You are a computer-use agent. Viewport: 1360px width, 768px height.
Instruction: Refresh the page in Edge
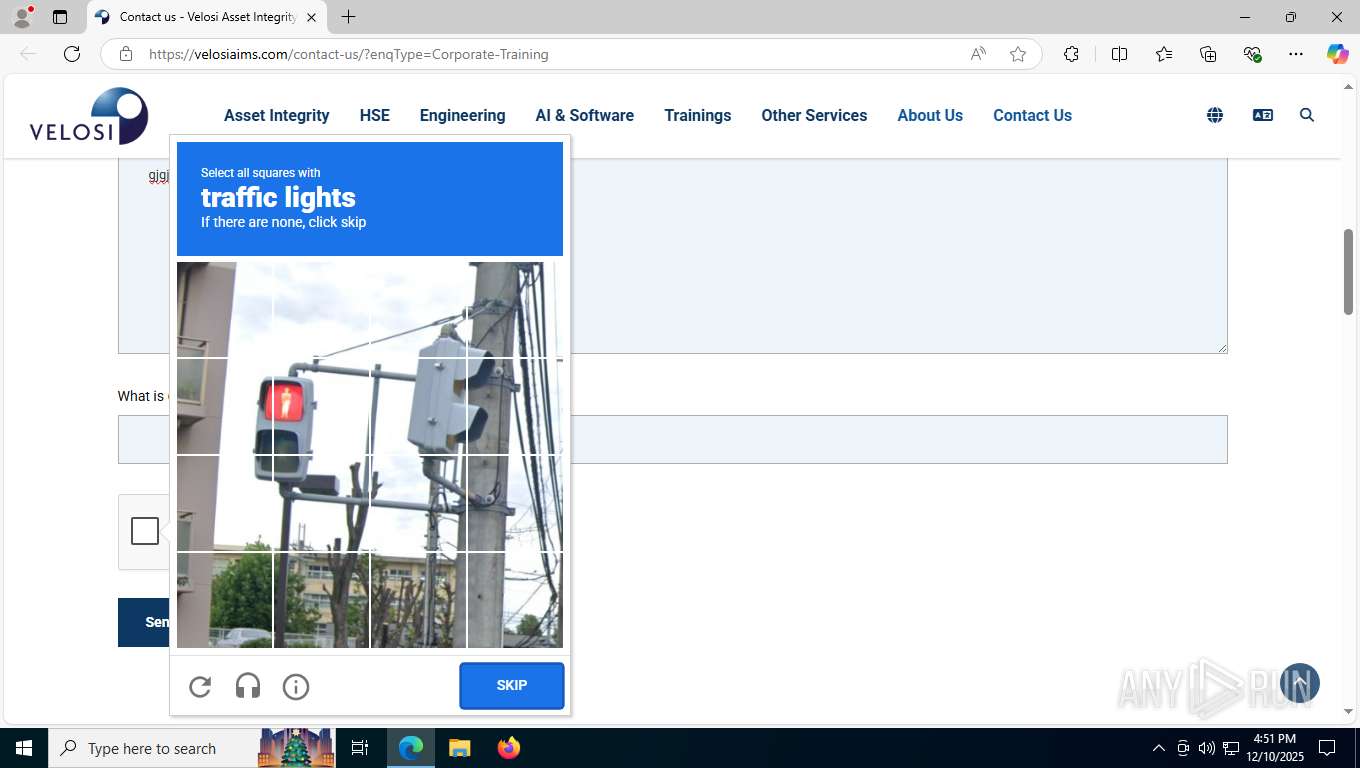click(72, 54)
